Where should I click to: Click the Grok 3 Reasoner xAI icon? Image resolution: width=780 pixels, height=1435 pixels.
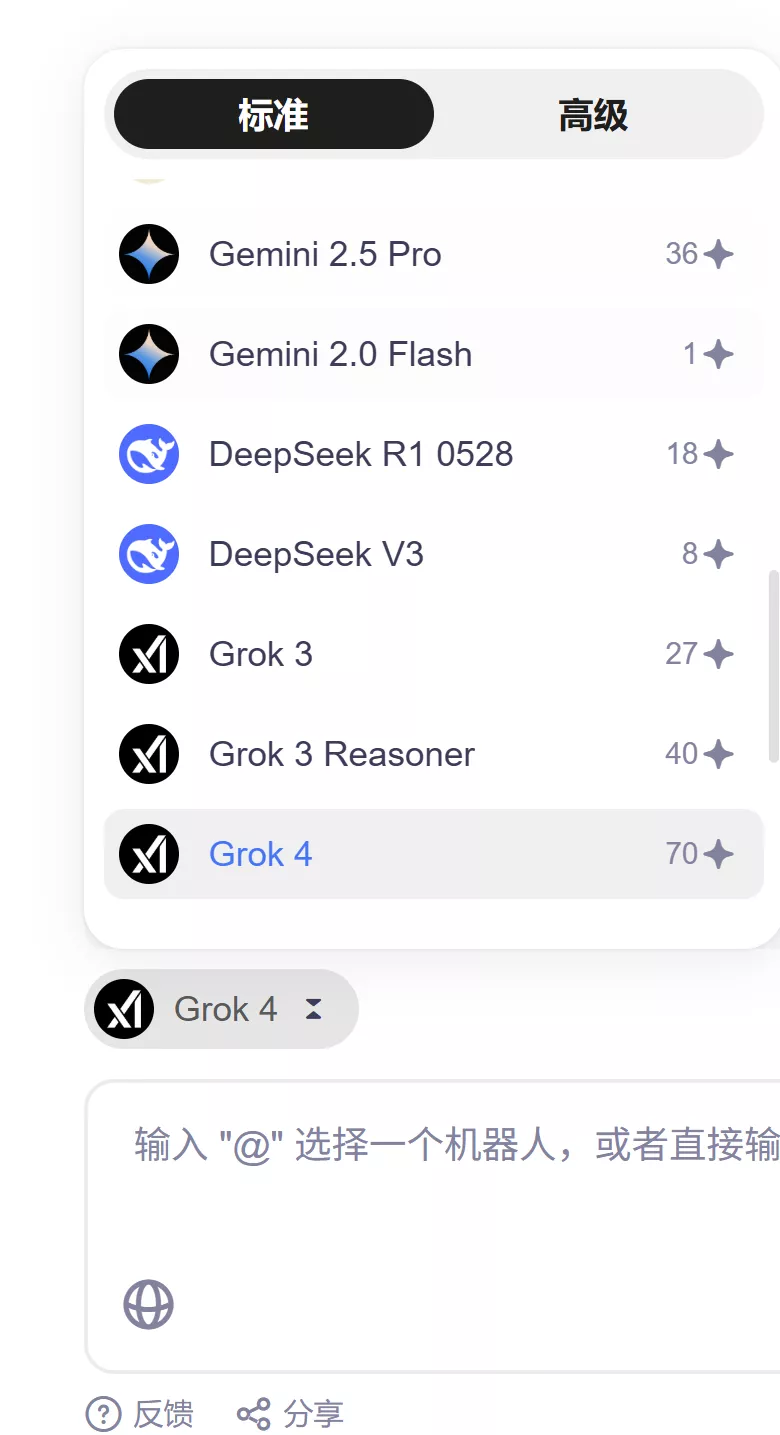tap(149, 754)
